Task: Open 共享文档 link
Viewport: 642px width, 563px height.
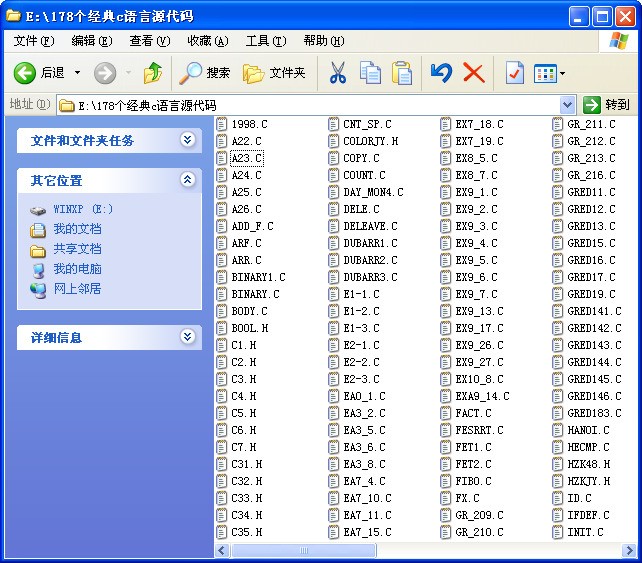Action: [77, 249]
